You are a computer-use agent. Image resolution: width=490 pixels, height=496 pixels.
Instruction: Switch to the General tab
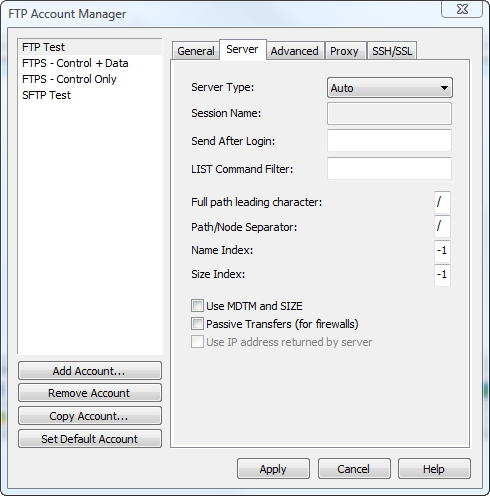coord(196,51)
